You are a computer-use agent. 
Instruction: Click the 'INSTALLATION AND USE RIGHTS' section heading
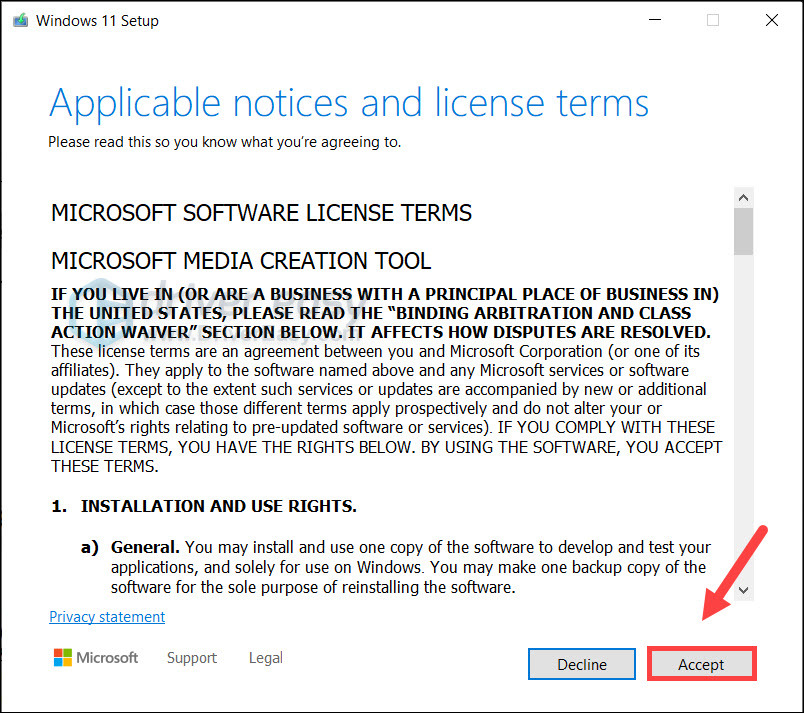pos(218,507)
